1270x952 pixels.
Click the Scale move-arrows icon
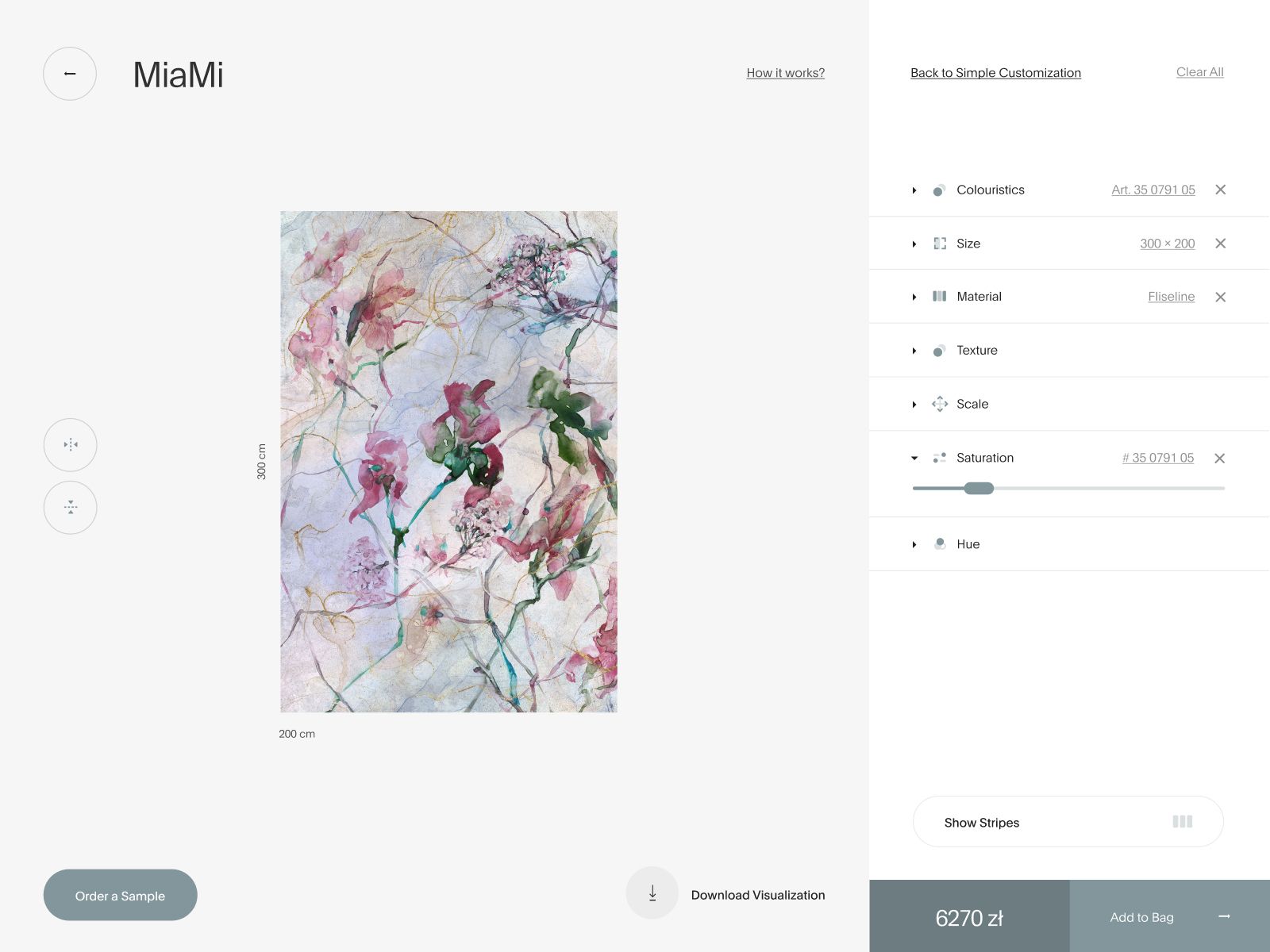click(x=940, y=404)
